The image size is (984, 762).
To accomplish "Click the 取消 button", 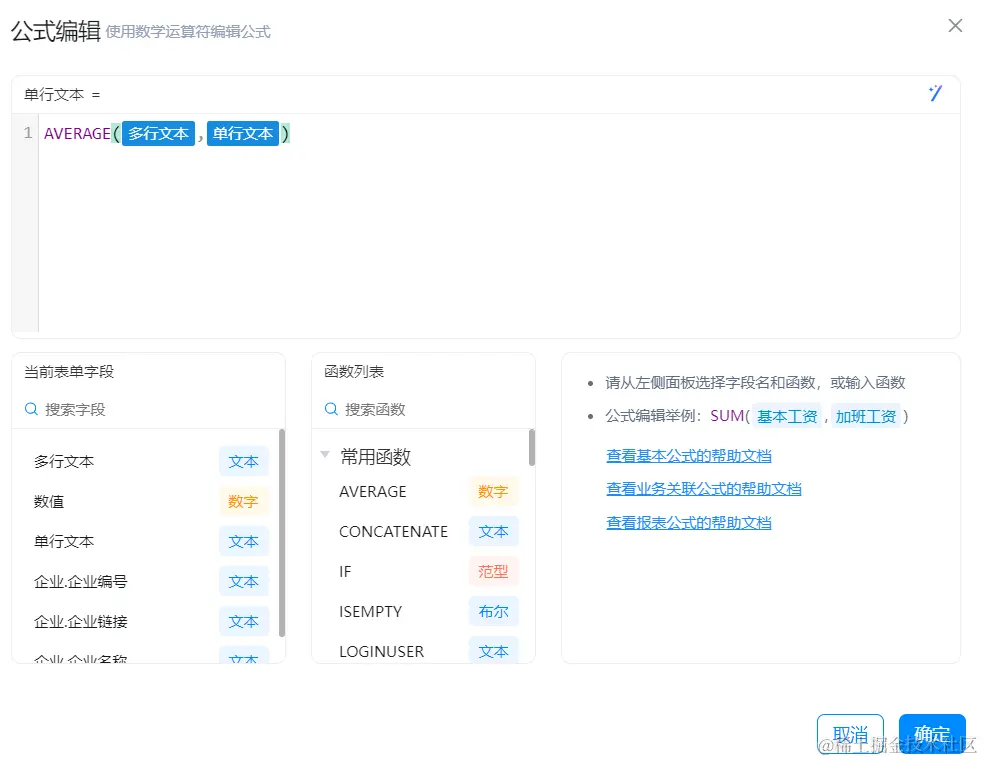I will [850, 734].
